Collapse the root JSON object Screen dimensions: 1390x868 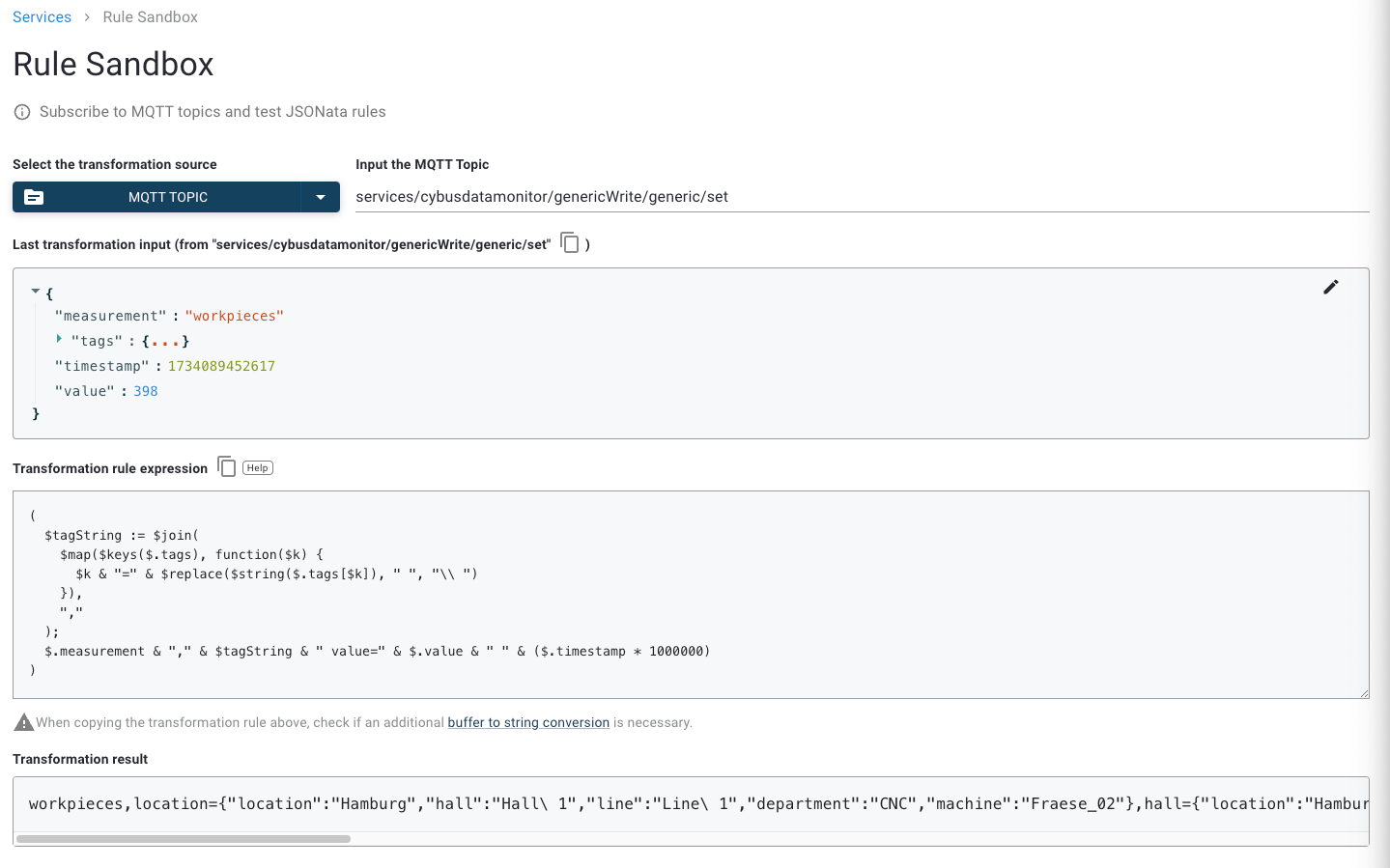(x=36, y=291)
